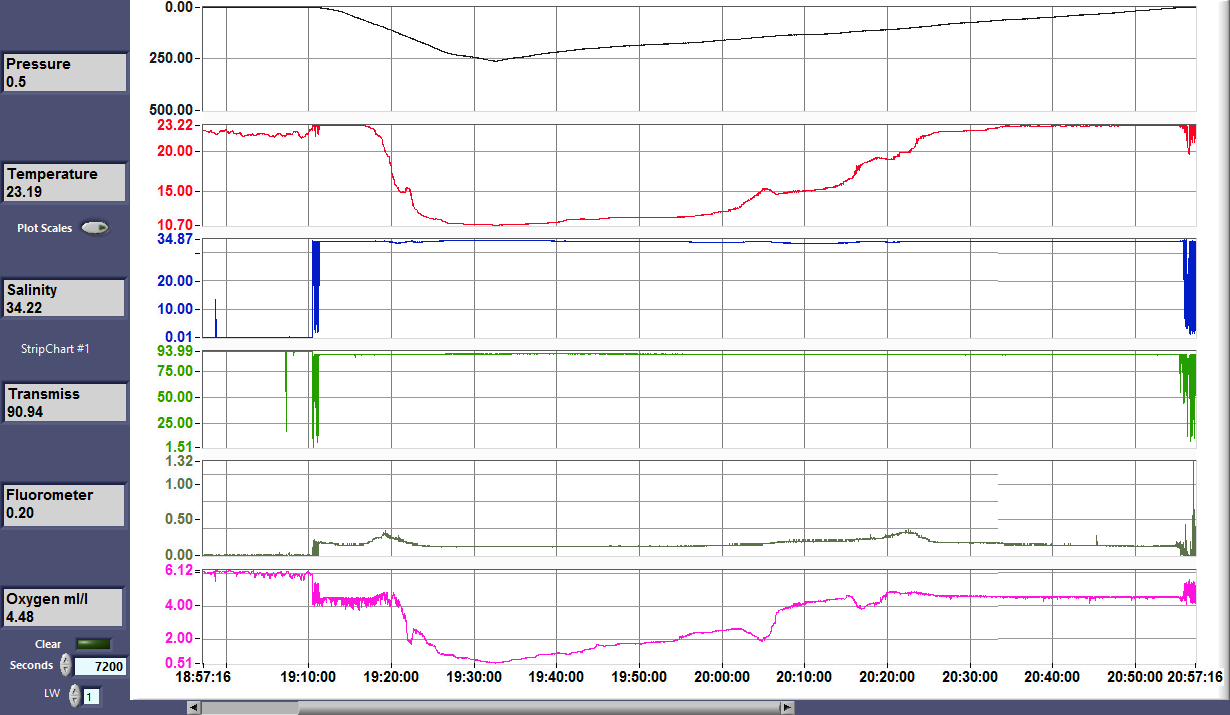Click the Clear LED button
The height and width of the screenshot is (715, 1230).
point(94,644)
